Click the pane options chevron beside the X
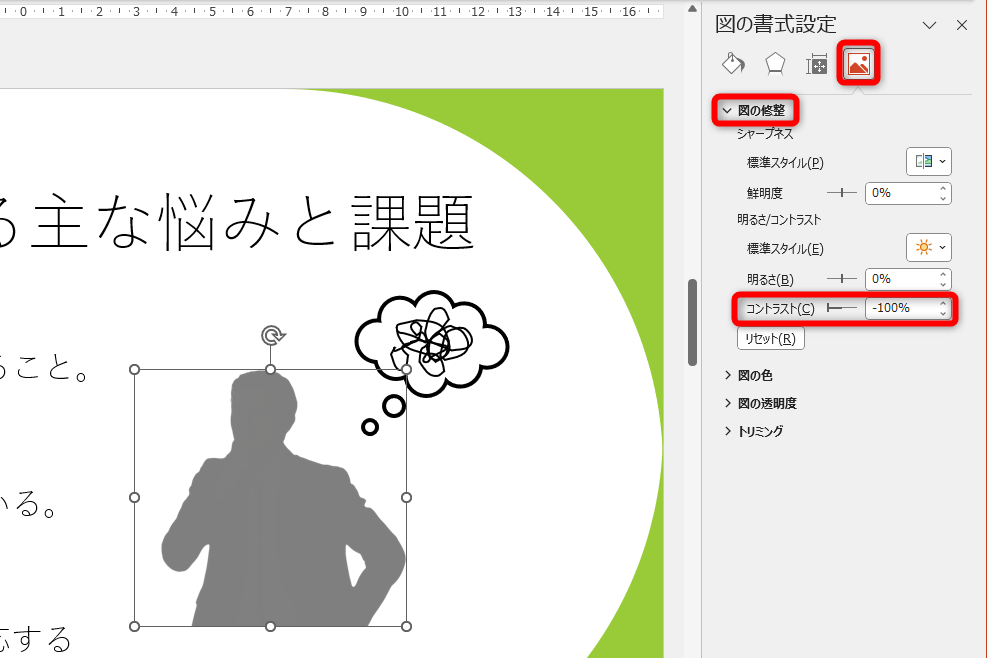The image size is (987, 658). 931,24
